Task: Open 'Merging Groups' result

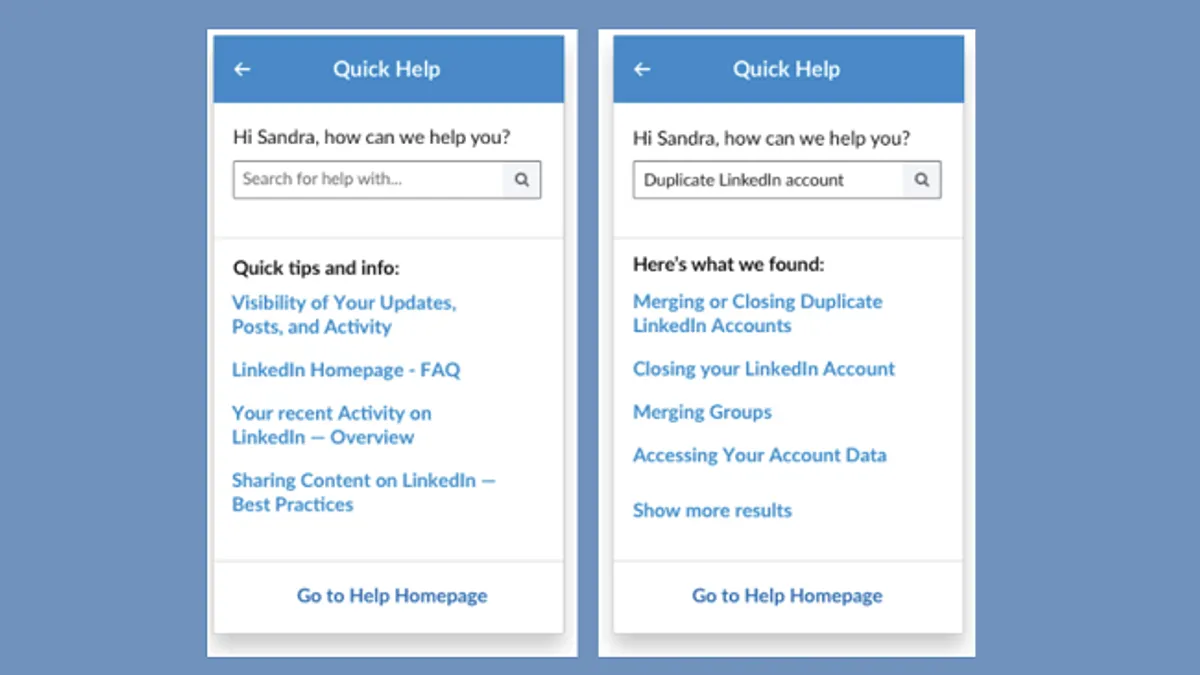Action: (702, 412)
